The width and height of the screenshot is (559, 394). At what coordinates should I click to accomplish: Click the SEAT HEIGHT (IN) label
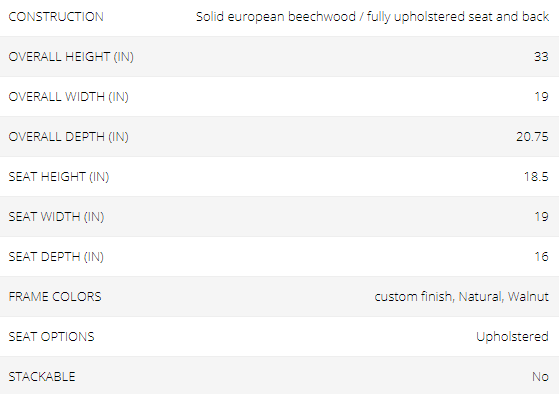pos(59,176)
